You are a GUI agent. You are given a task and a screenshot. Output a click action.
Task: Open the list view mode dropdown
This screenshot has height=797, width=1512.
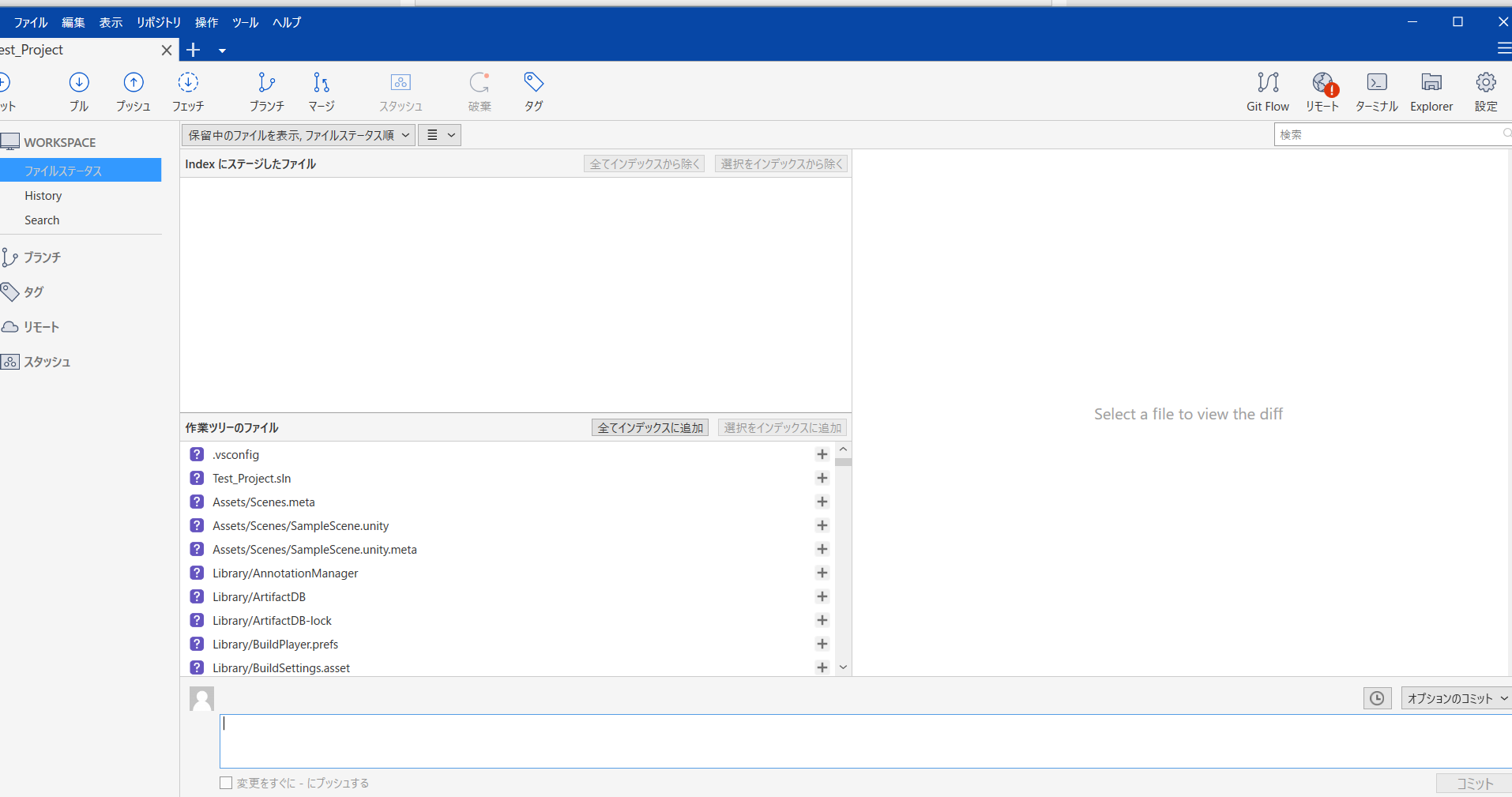coord(440,135)
